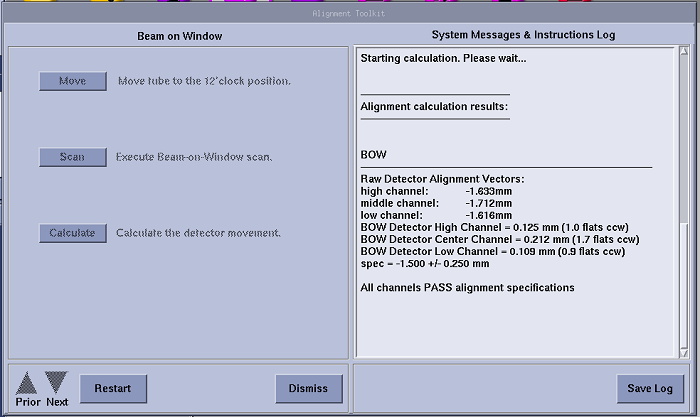Dismiss the Alignment Toolkit dialog
Screen dimensions: 700x417
[308, 388]
